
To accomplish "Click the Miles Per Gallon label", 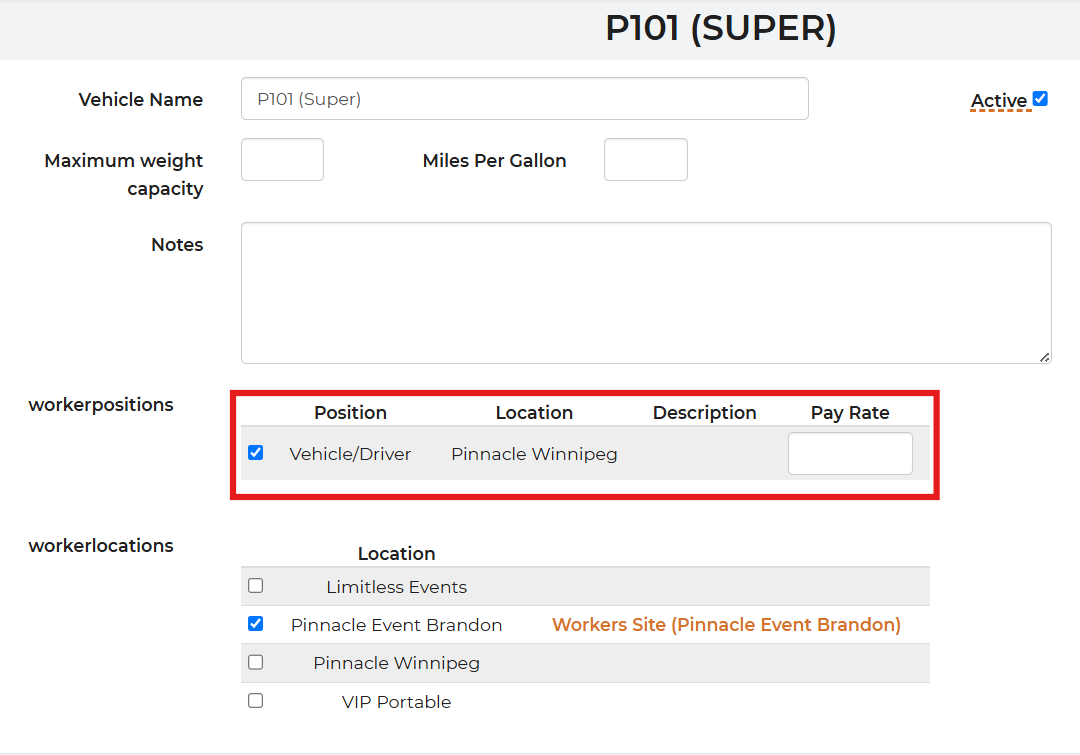I will pyautogui.click(x=494, y=161).
